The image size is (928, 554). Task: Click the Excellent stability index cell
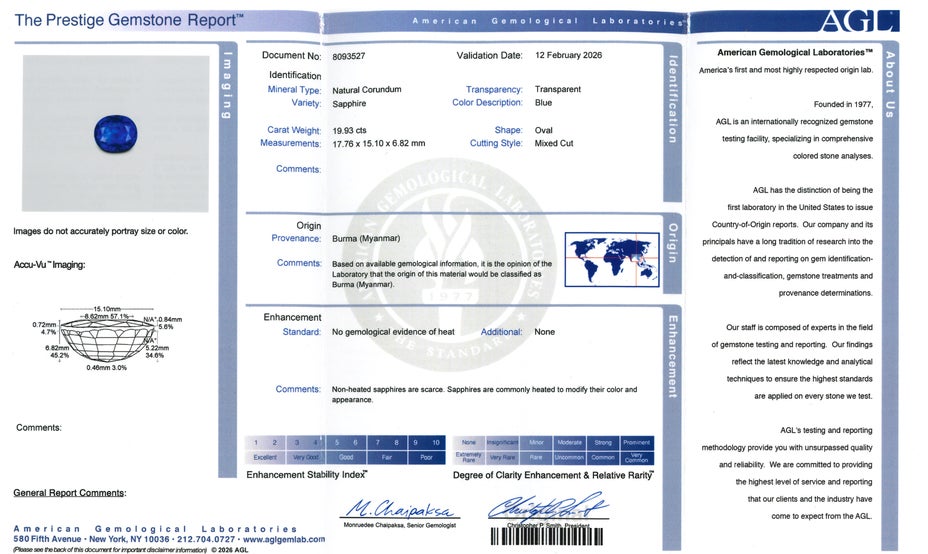pos(265,458)
